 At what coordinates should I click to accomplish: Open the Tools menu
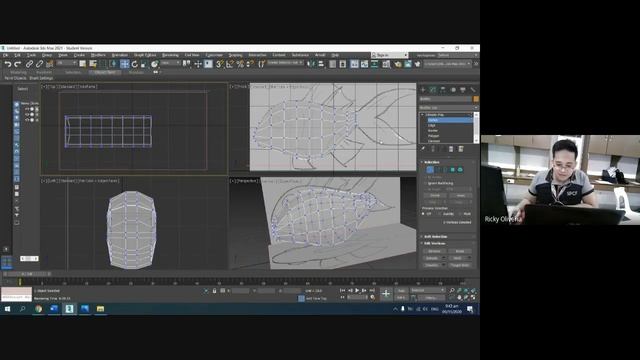click(x=31, y=55)
